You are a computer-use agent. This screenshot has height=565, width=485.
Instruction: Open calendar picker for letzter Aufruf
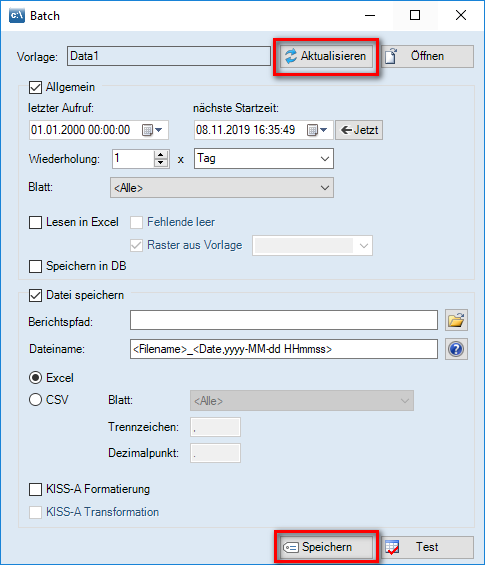(152, 130)
